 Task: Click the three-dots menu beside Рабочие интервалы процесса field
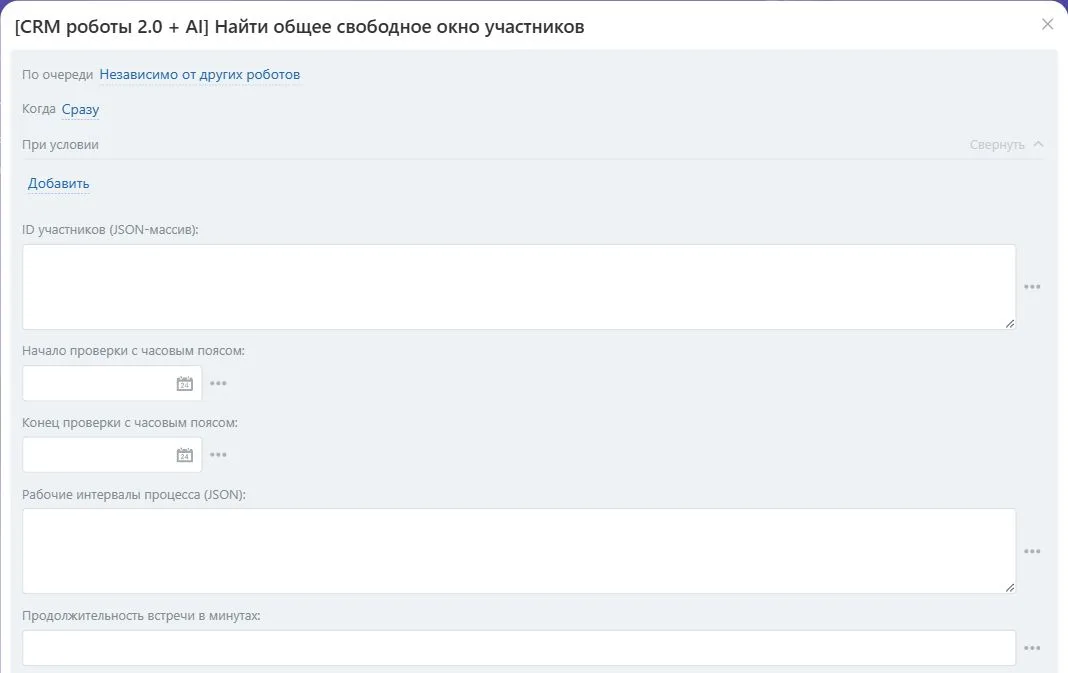pyautogui.click(x=1032, y=551)
